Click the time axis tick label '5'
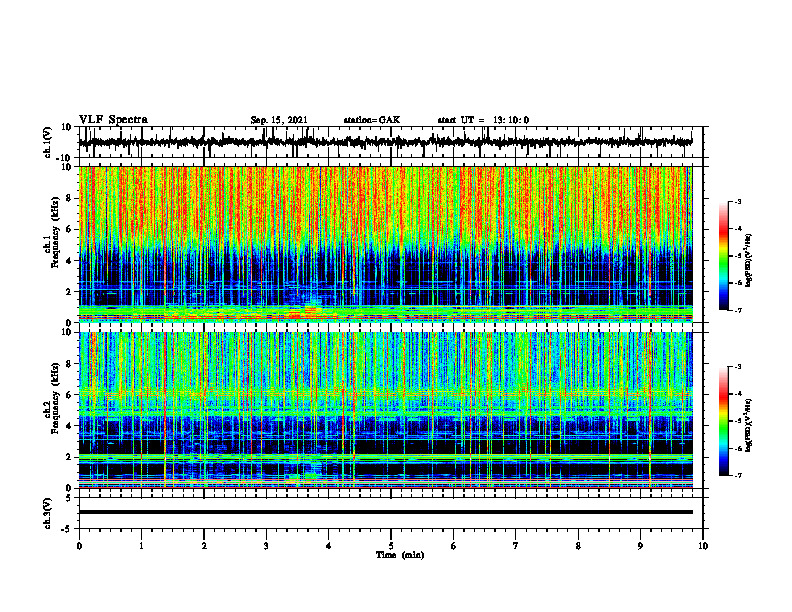792x612 pixels. (391, 546)
